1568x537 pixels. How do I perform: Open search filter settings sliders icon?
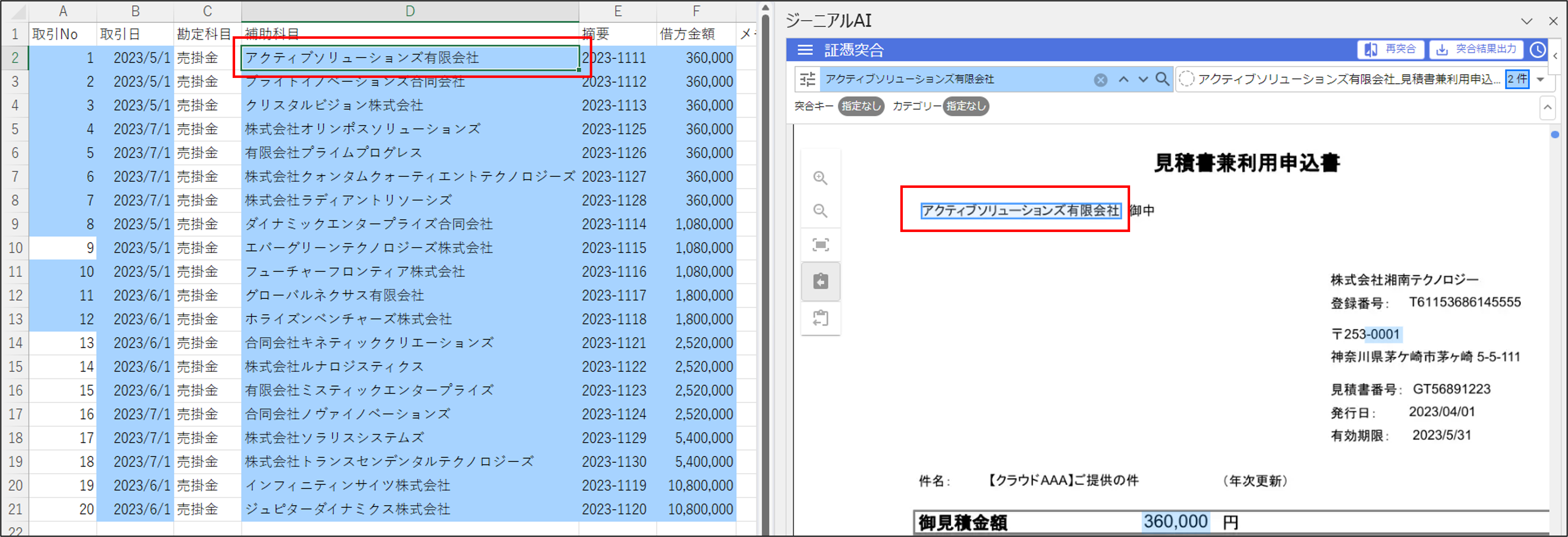808,79
